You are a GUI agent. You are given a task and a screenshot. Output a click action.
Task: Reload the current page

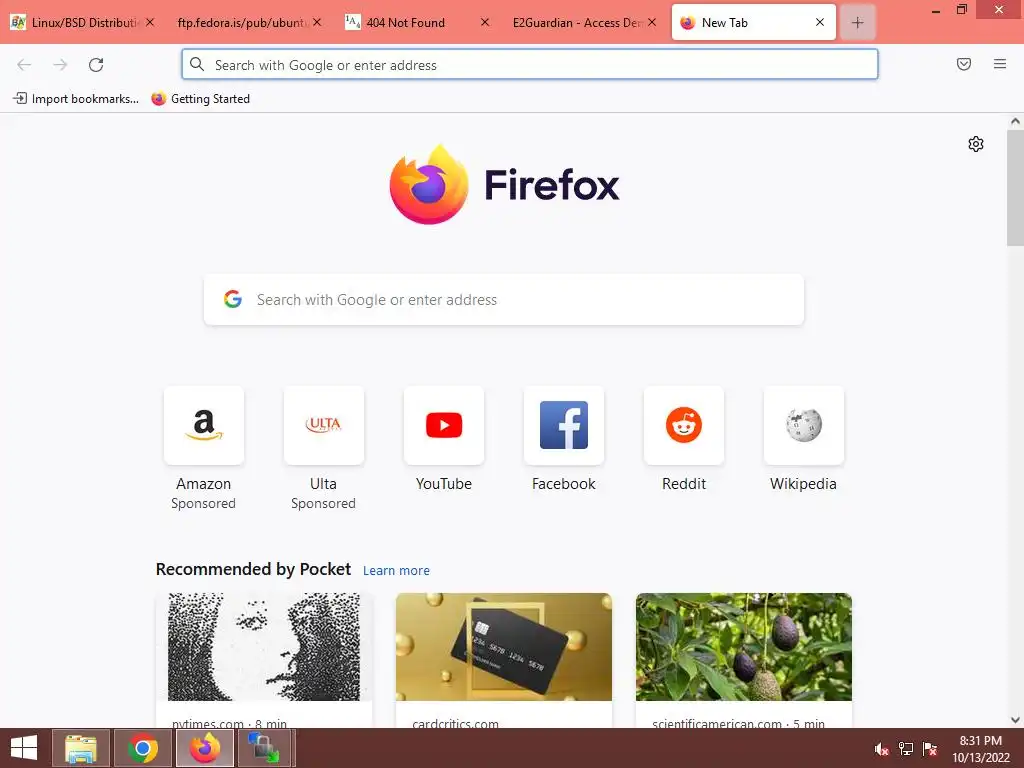tap(96, 65)
